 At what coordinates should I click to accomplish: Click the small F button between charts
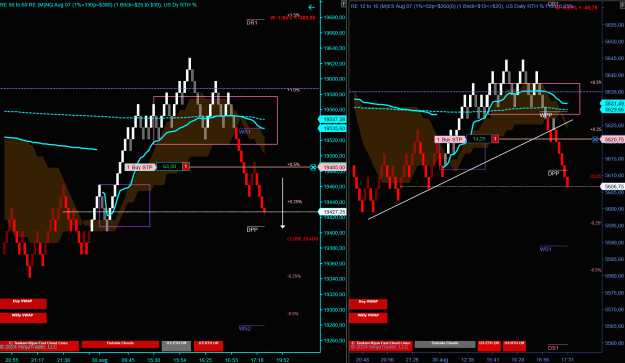[344, 4]
